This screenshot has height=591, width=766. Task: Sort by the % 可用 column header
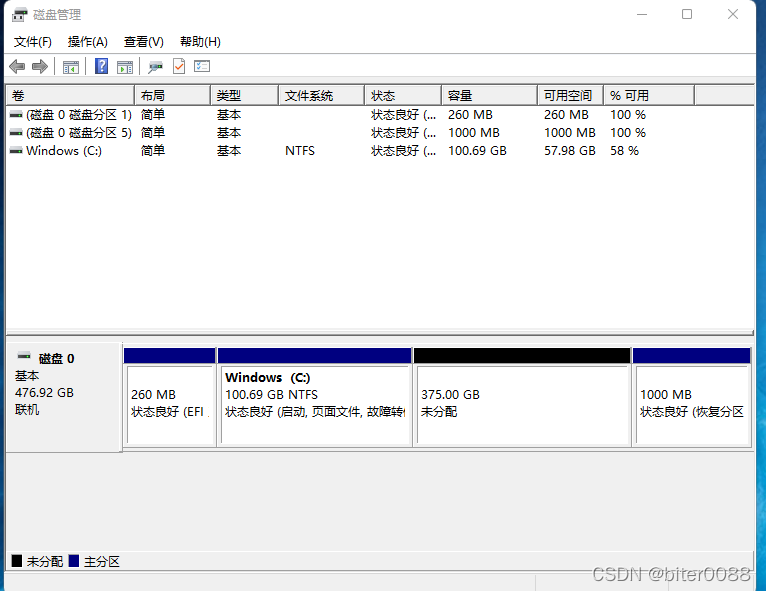[649, 96]
